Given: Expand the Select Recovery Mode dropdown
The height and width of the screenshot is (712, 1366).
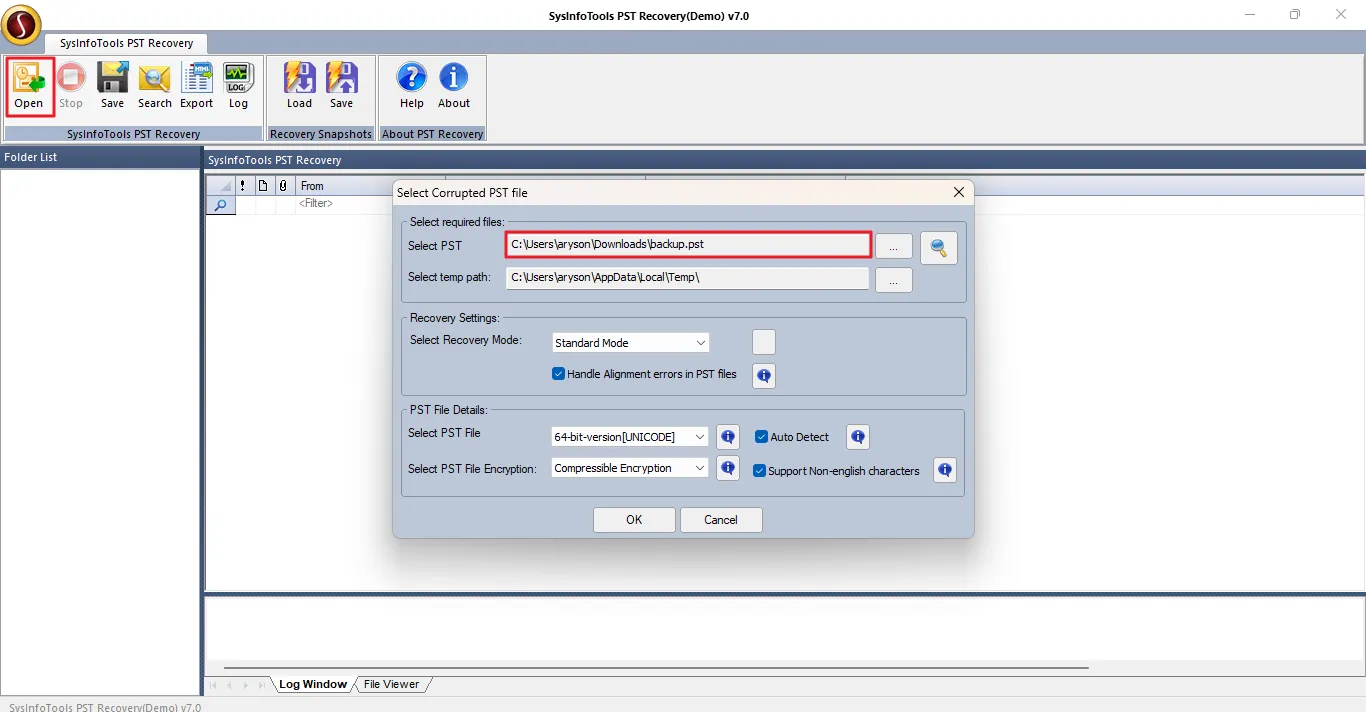Looking at the screenshot, I should (x=630, y=343).
